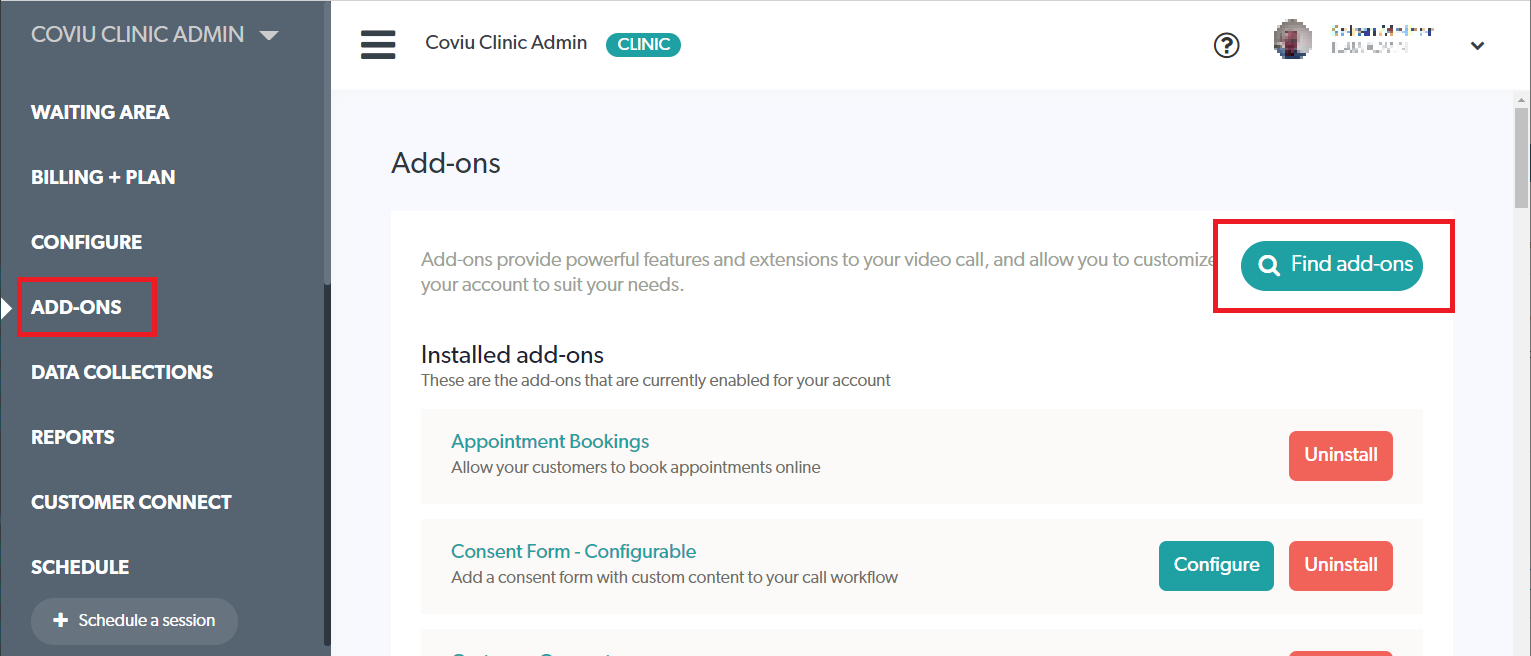
Task: Click 'These are the add-ons that are currently enabled' text
Action: pos(656,380)
